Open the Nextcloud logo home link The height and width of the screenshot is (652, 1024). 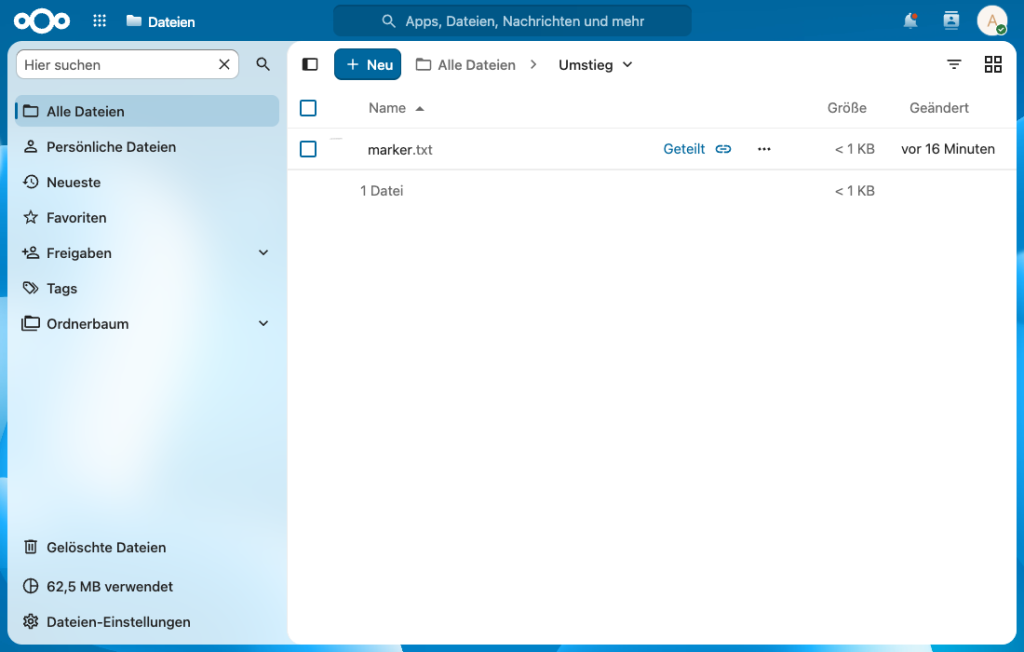[42, 21]
